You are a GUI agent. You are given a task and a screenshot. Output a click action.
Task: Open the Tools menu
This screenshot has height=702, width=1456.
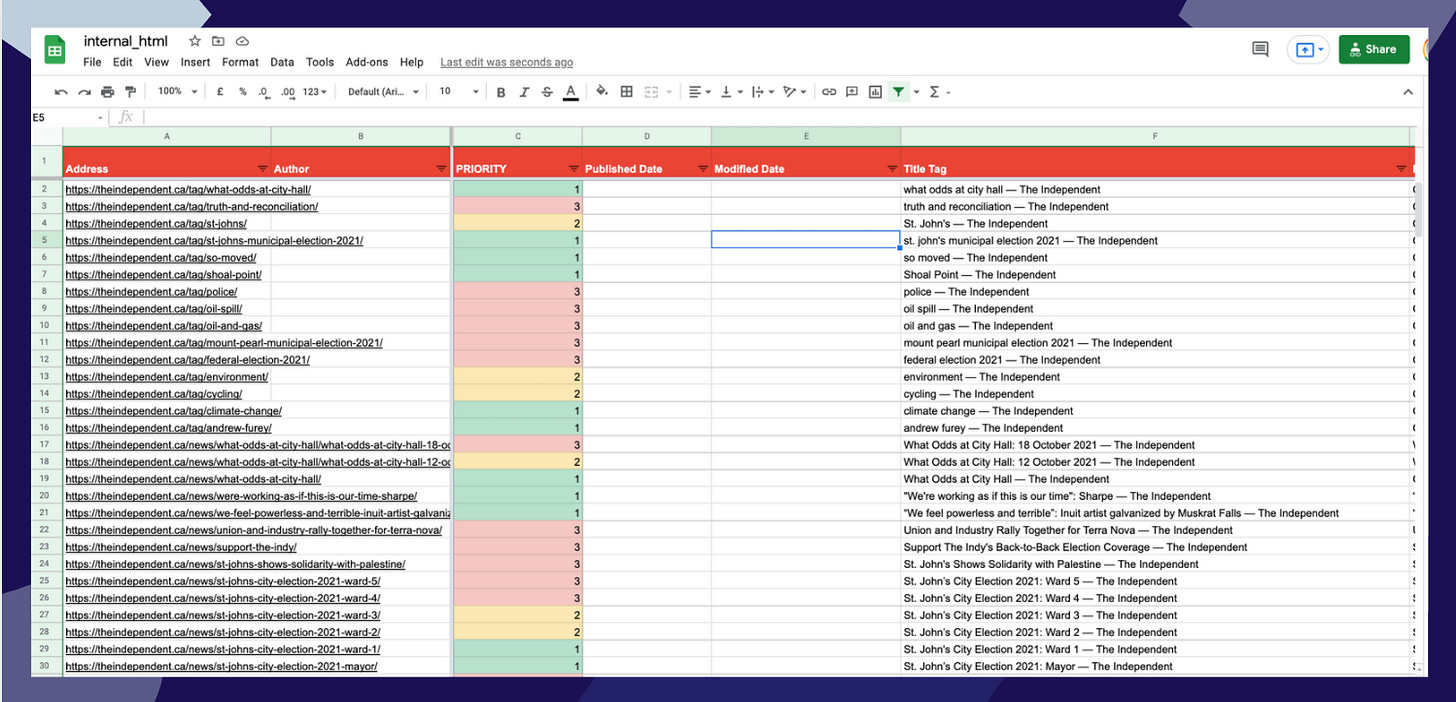320,62
